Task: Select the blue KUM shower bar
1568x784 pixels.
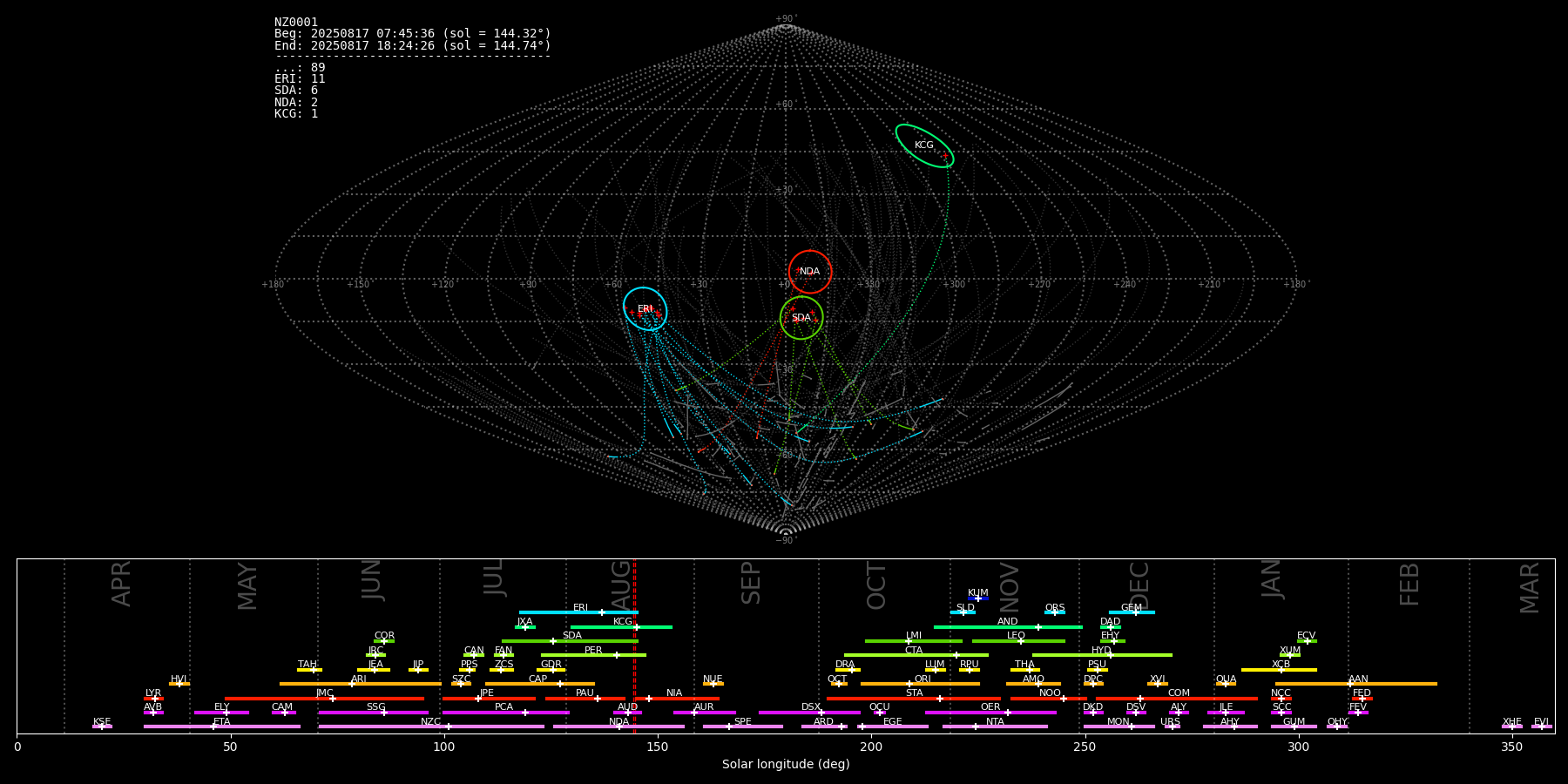Action: (978, 598)
